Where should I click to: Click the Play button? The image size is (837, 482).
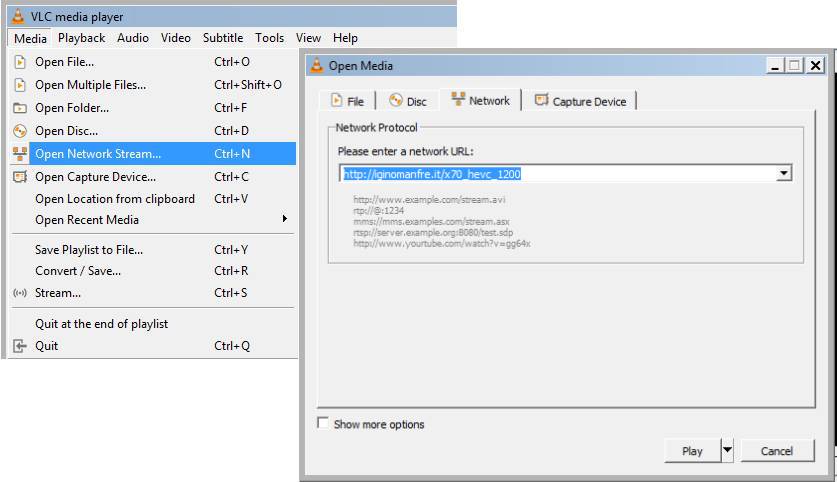(692, 451)
